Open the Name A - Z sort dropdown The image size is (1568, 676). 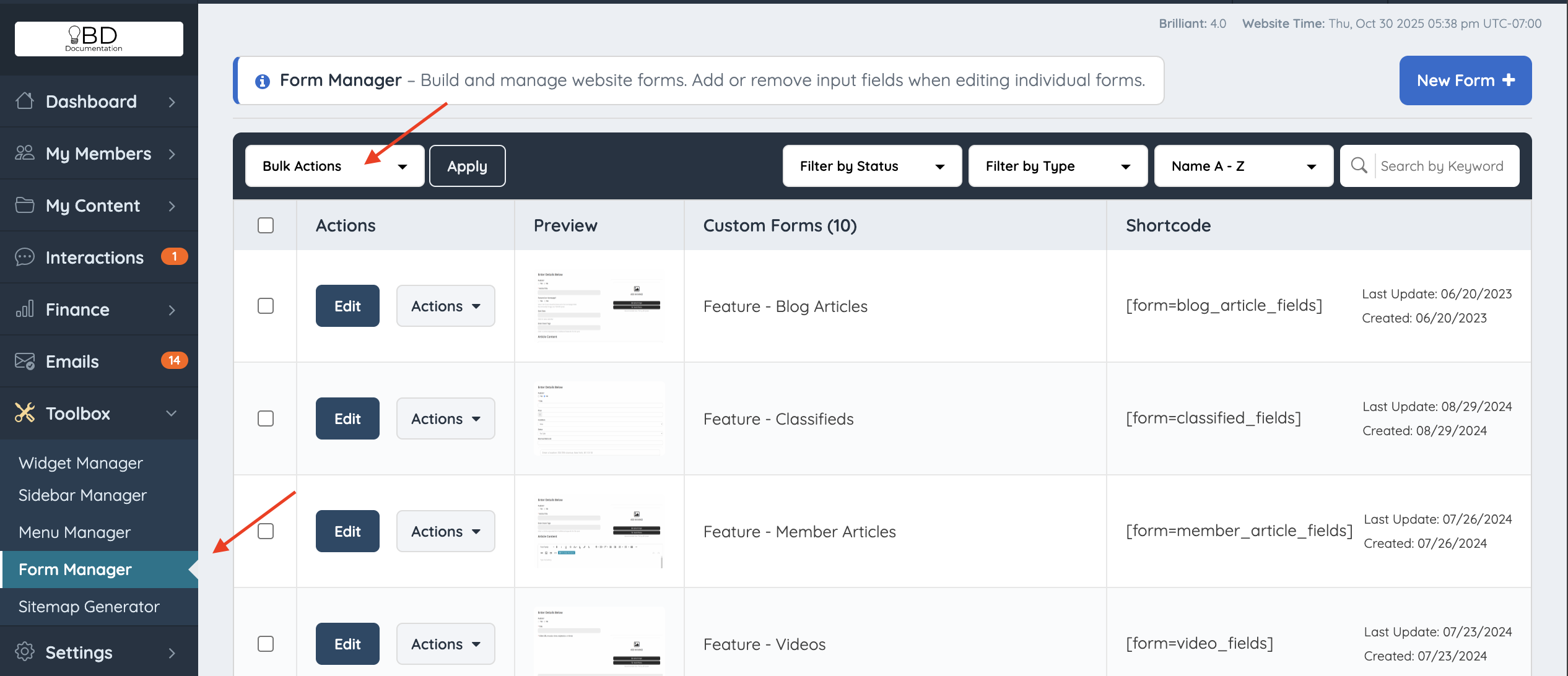coord(1243,166)
